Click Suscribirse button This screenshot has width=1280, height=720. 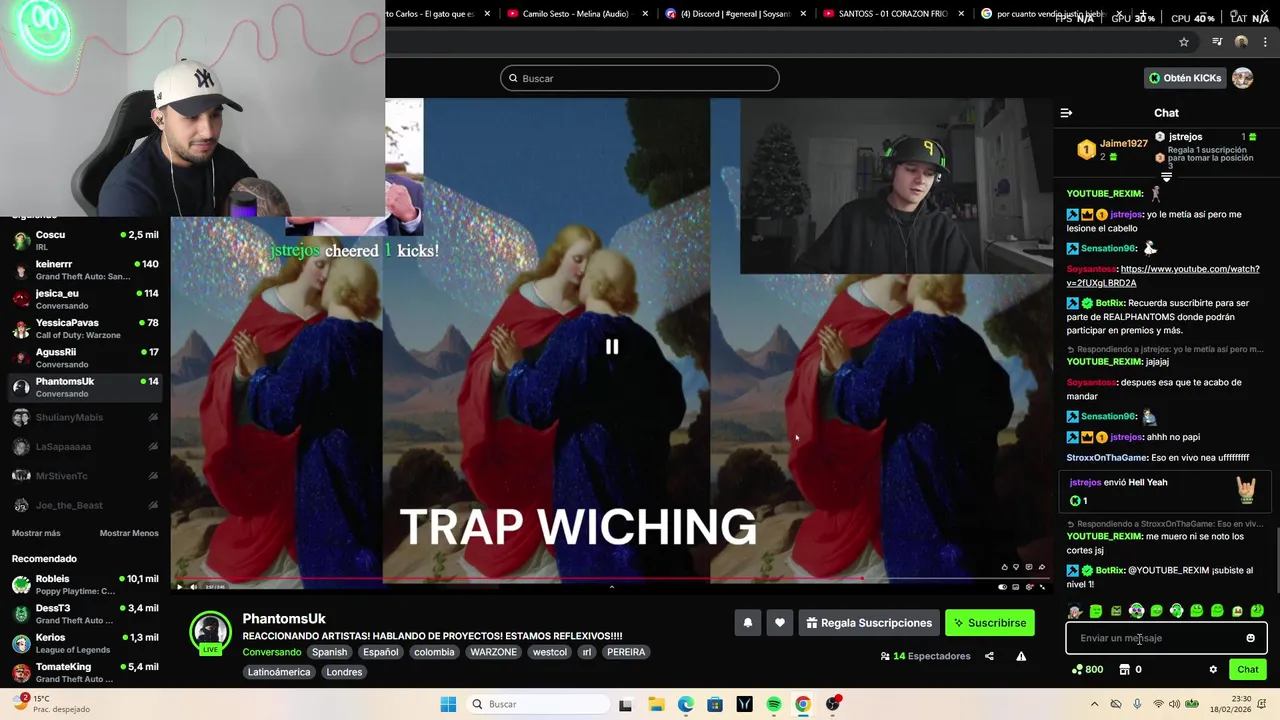[990, 623]
